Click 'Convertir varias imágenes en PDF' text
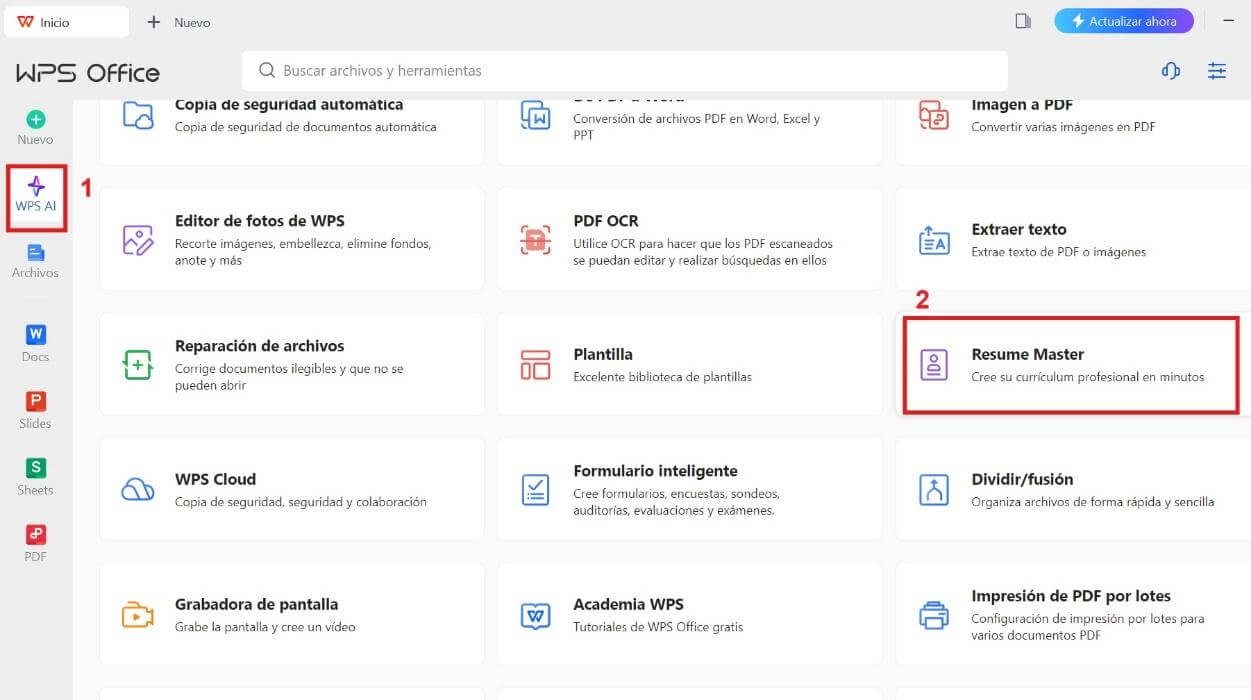 pyautogui.click(x=1064, y=127)
